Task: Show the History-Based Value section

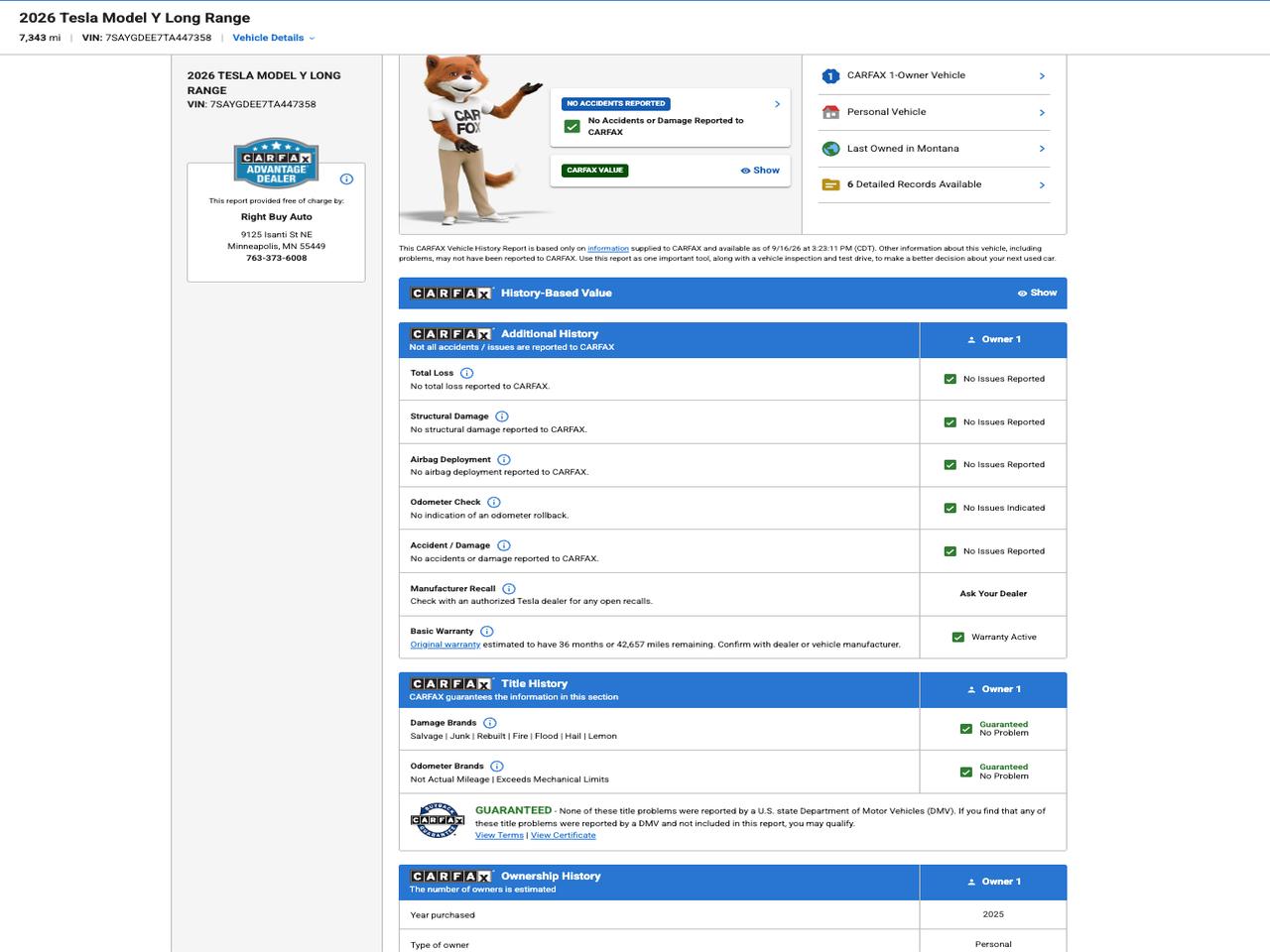Action: (1037, 294)
